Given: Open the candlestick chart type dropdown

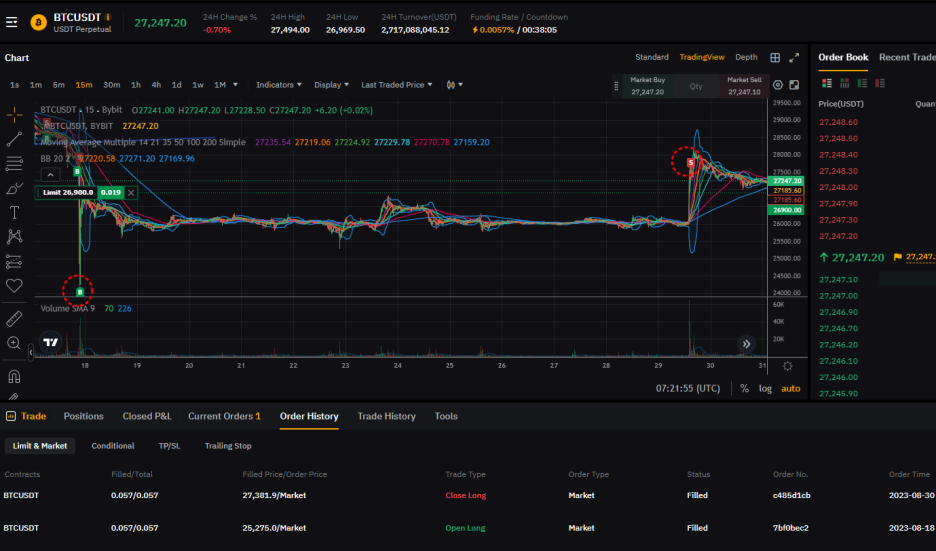Looking at the screenshot, I should click(x=454, y=85).
